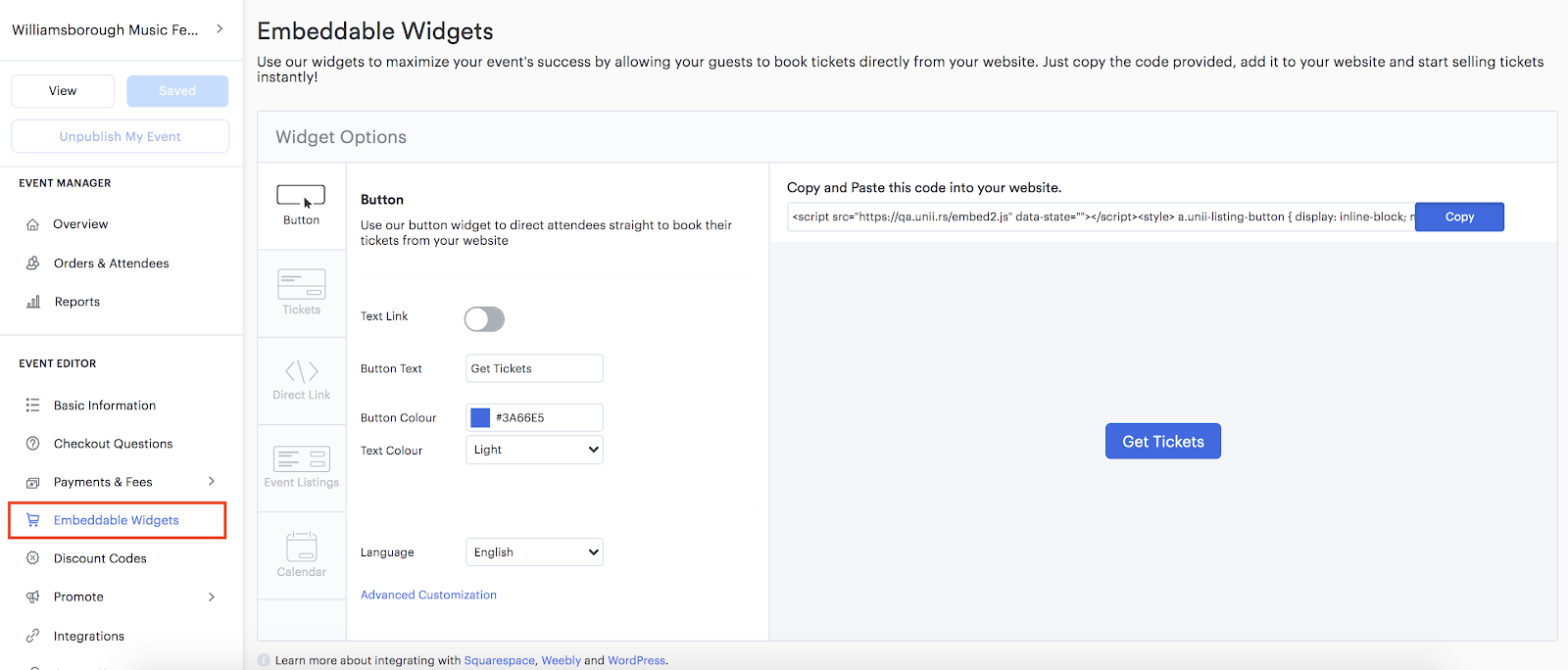Open the Integrations page
The width and height of the screenshot is (1568, 670).
click(x=86, y=635)
